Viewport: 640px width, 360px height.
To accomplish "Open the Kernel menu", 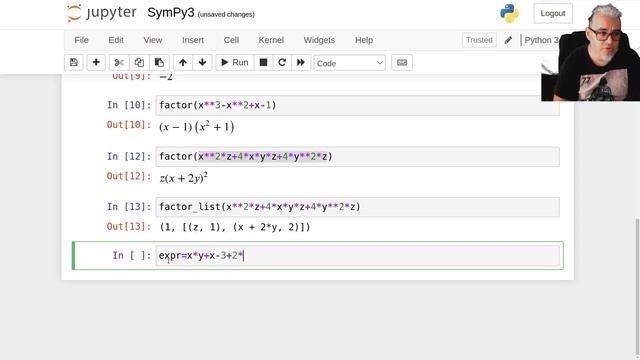I will point(271,40).
